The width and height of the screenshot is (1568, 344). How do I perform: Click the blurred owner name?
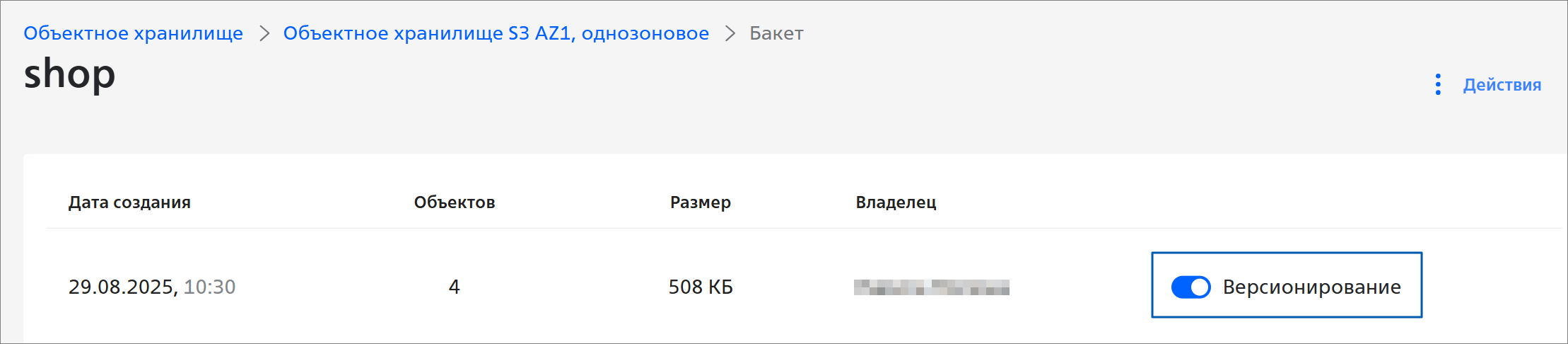tap(931, 287)
